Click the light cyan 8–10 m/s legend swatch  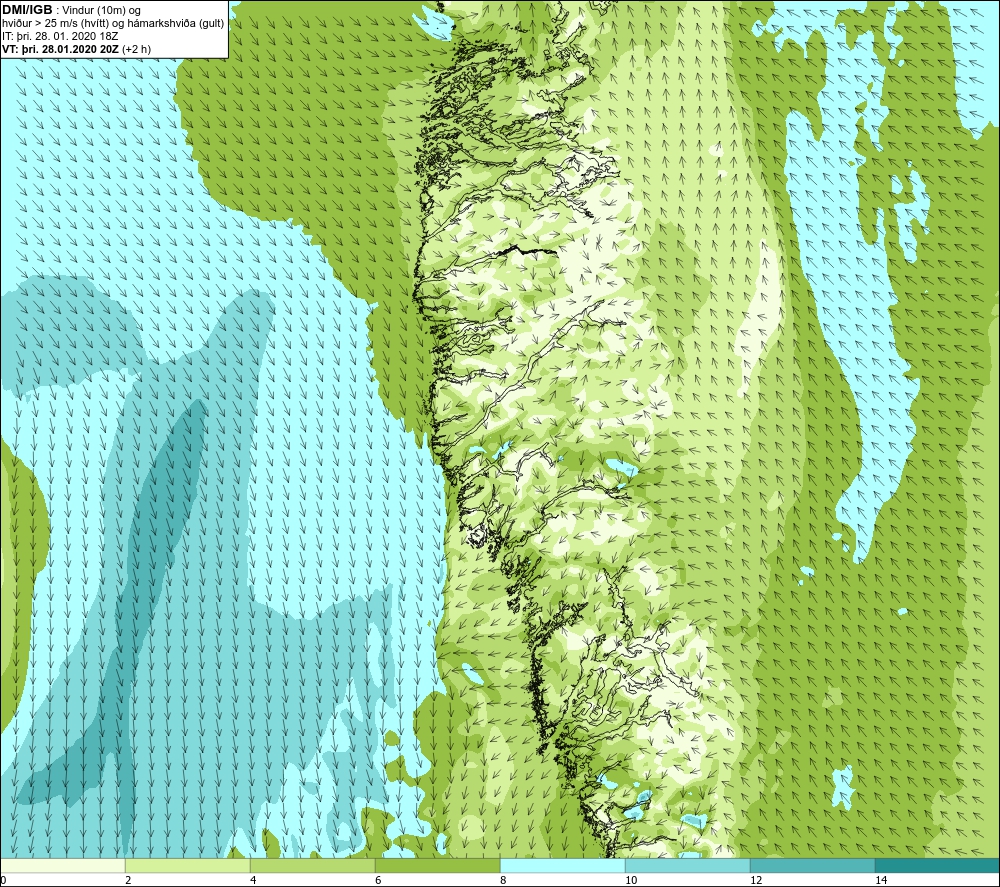(x=562, y=865)
